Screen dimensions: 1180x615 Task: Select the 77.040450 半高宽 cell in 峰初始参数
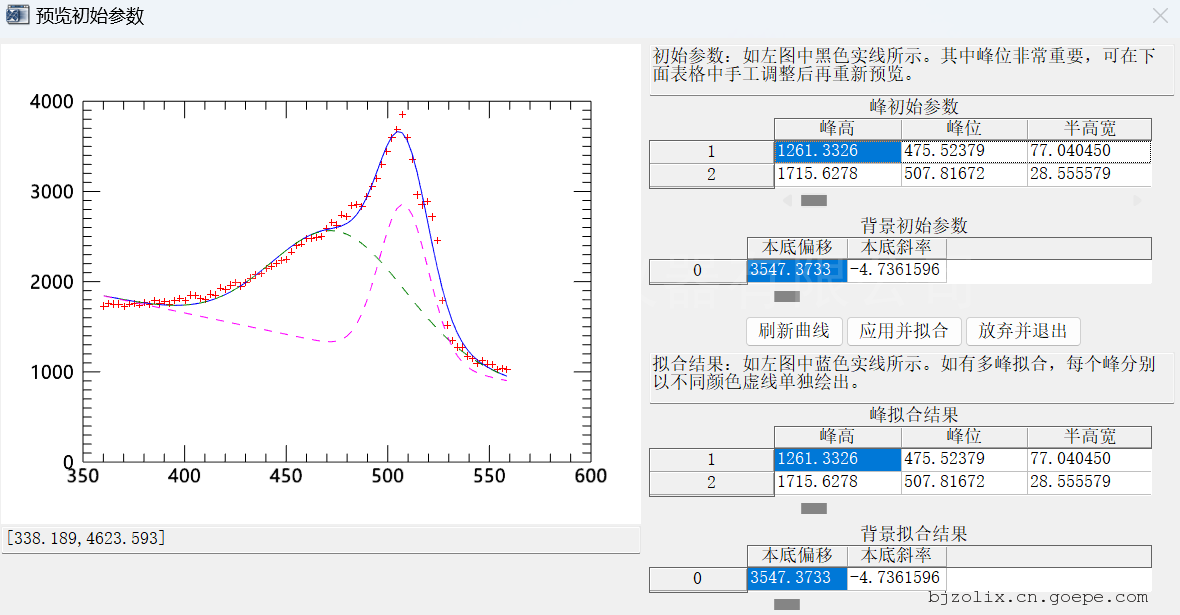[x=1088, y=151]
